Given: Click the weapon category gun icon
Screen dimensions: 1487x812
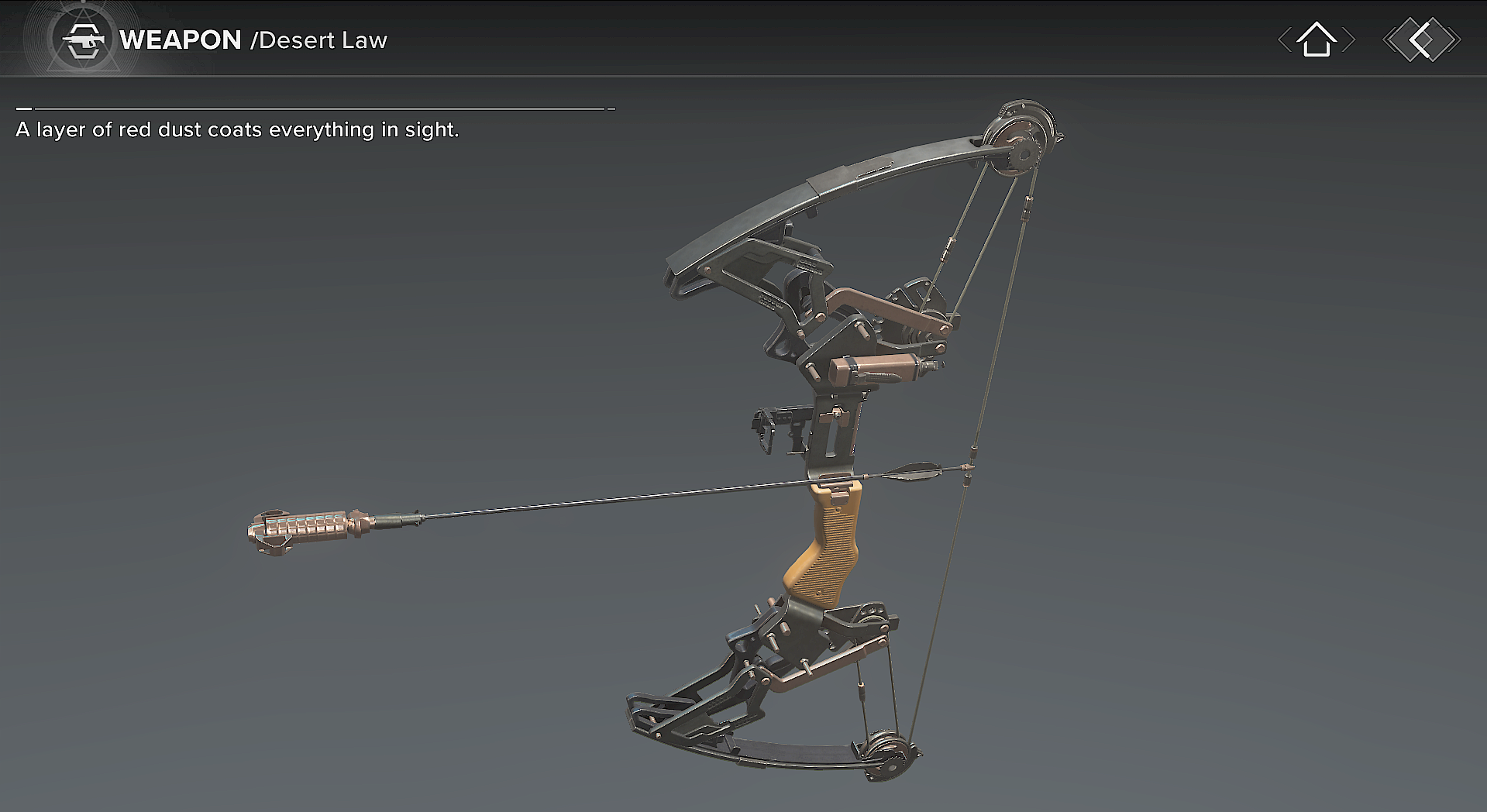Looking at the screenshot, I should point(83,40).
